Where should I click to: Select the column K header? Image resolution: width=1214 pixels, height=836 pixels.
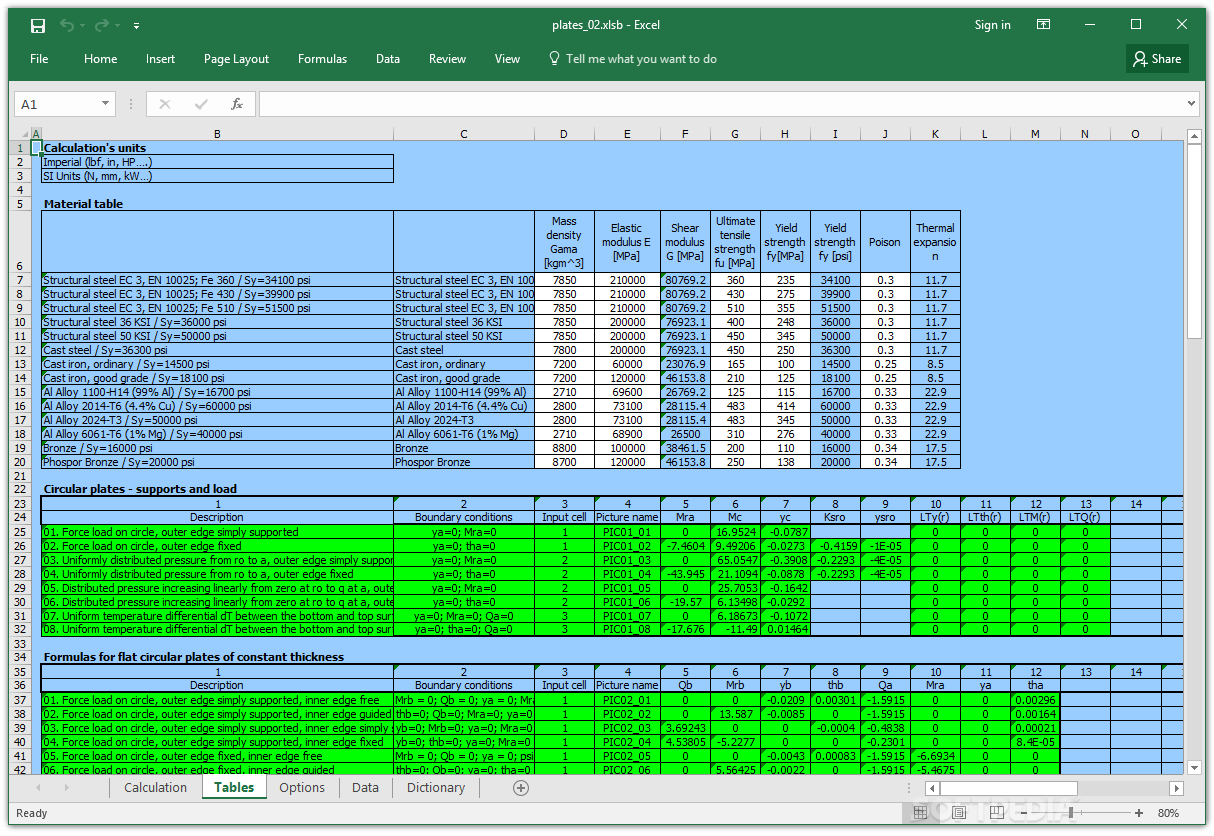pos(935,134)
